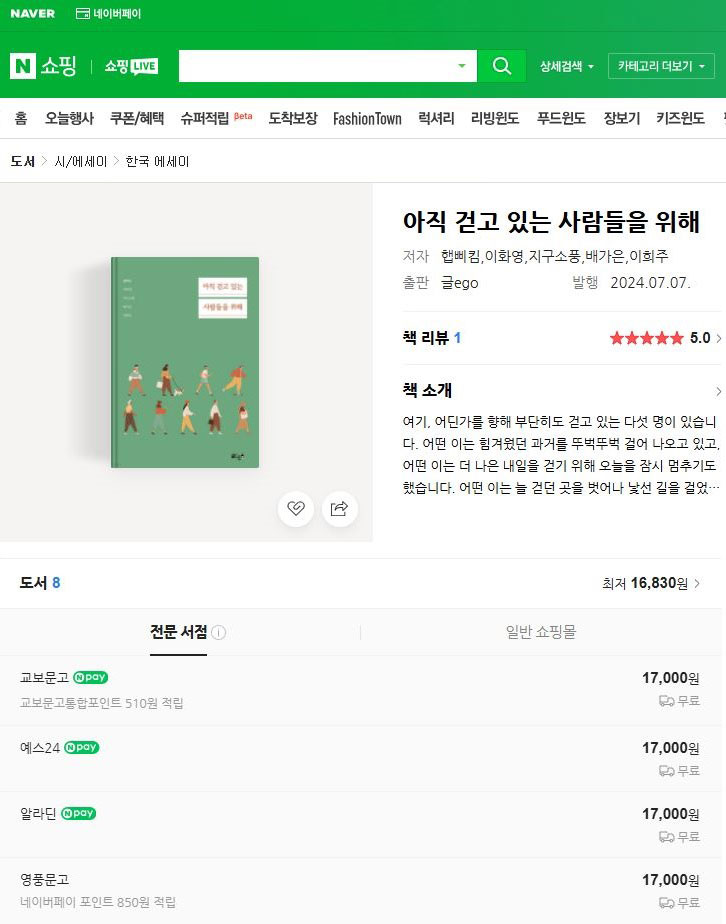Go to N 쇼핑 home logo
726x924 pixels.
click(43, 65)
